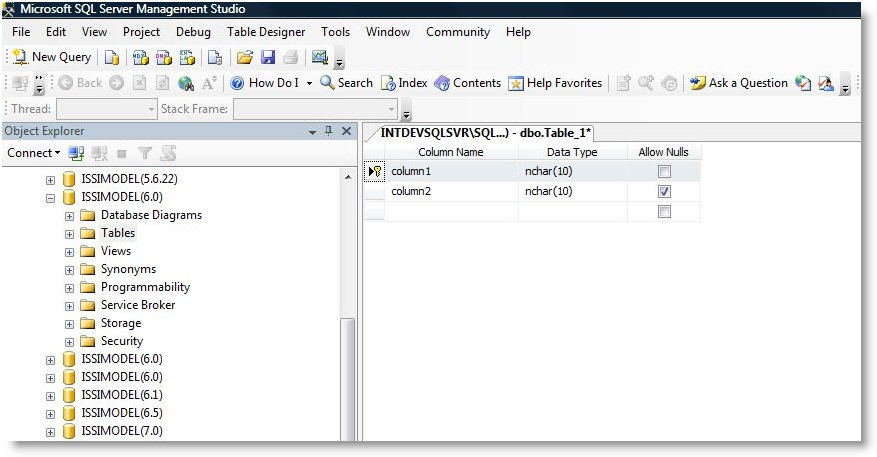Expand the ISSIMODEL(5.6.22) database node

[50, 180]
